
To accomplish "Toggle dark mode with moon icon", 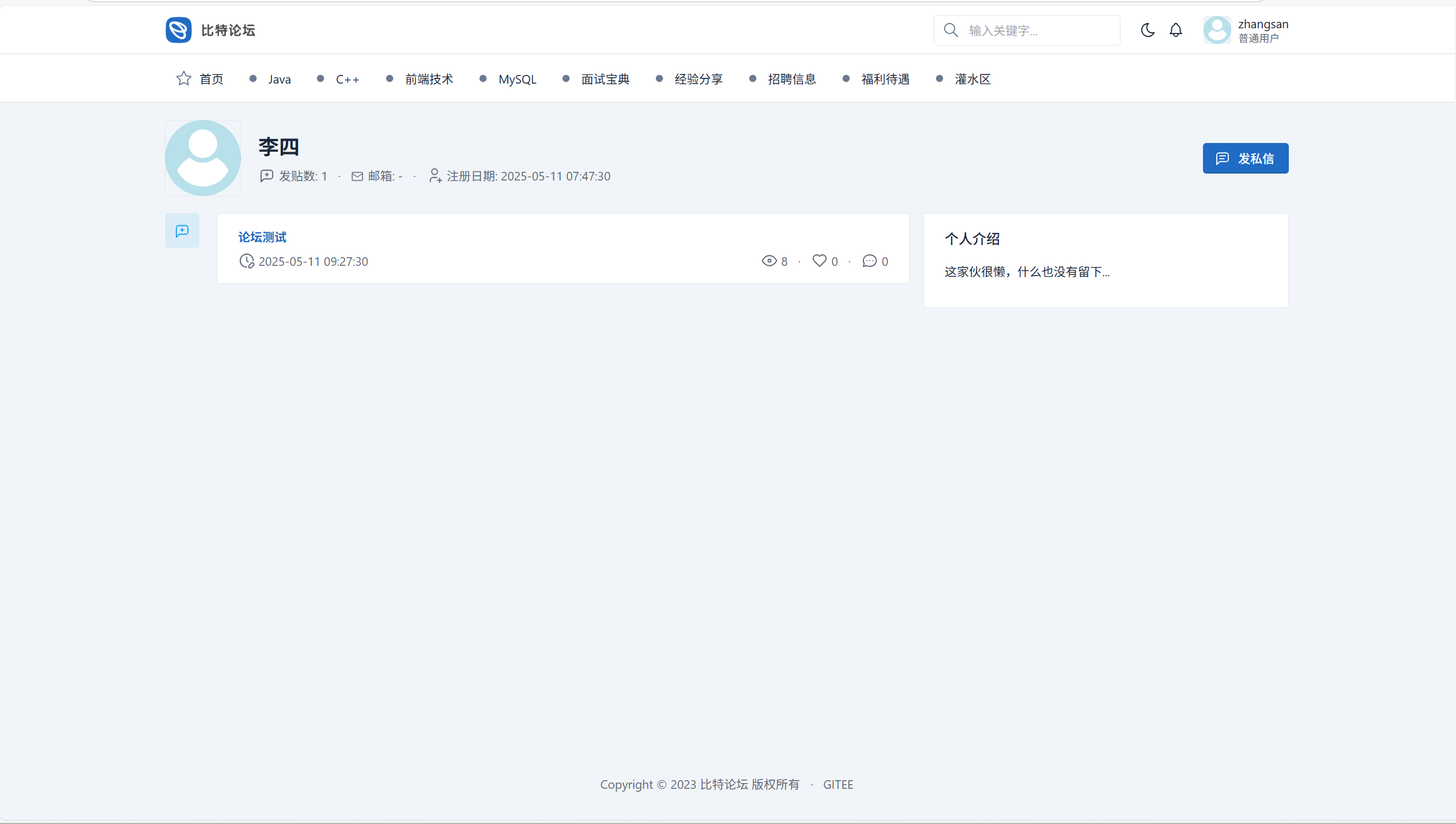I will click(1148, 30).
